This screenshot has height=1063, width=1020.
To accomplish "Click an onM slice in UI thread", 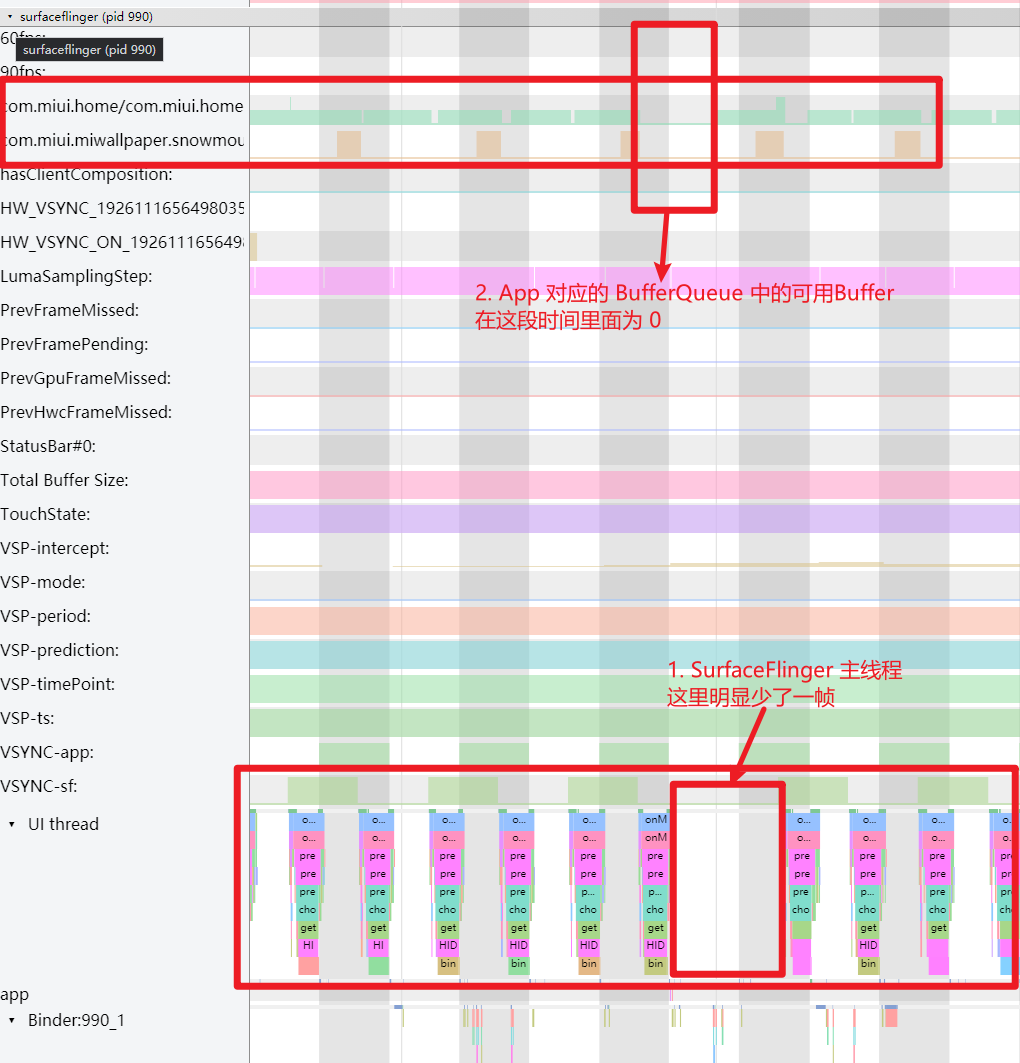I will pyautogui.click(x=655, y=818).
